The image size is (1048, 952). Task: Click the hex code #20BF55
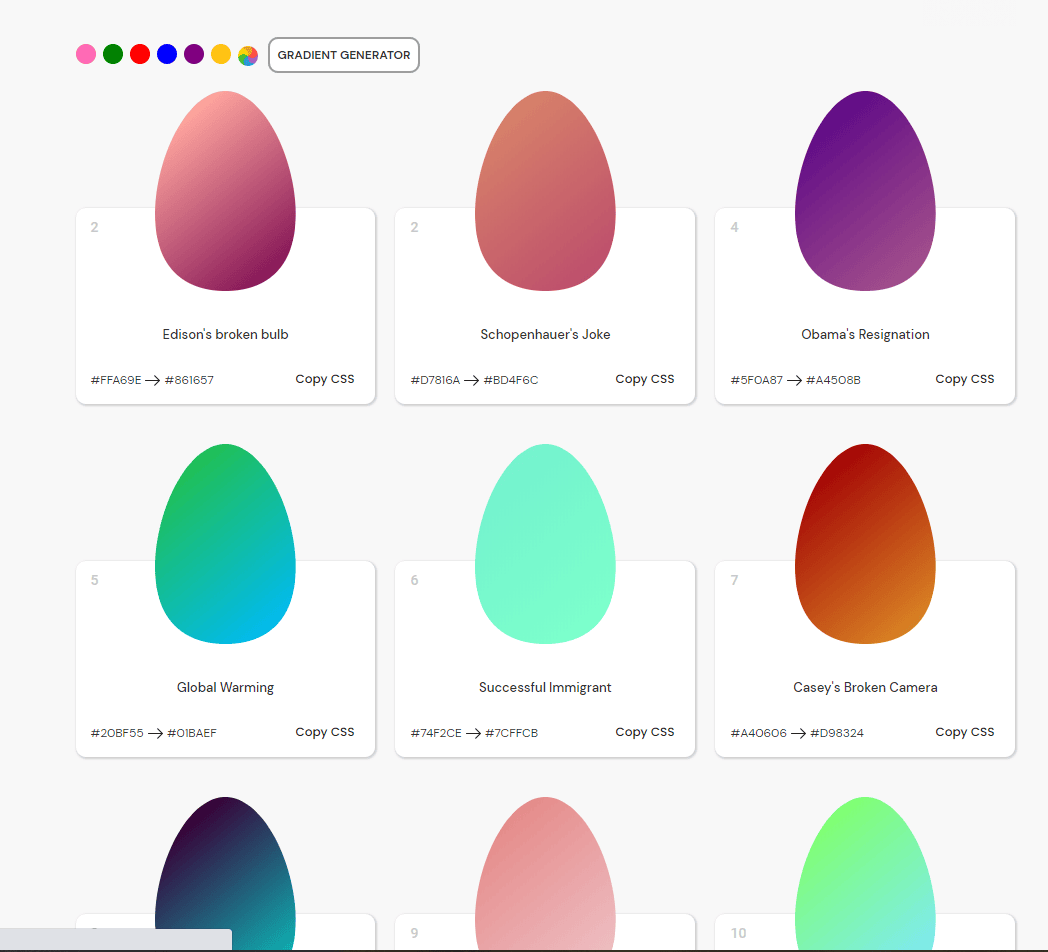click(117, 733)
